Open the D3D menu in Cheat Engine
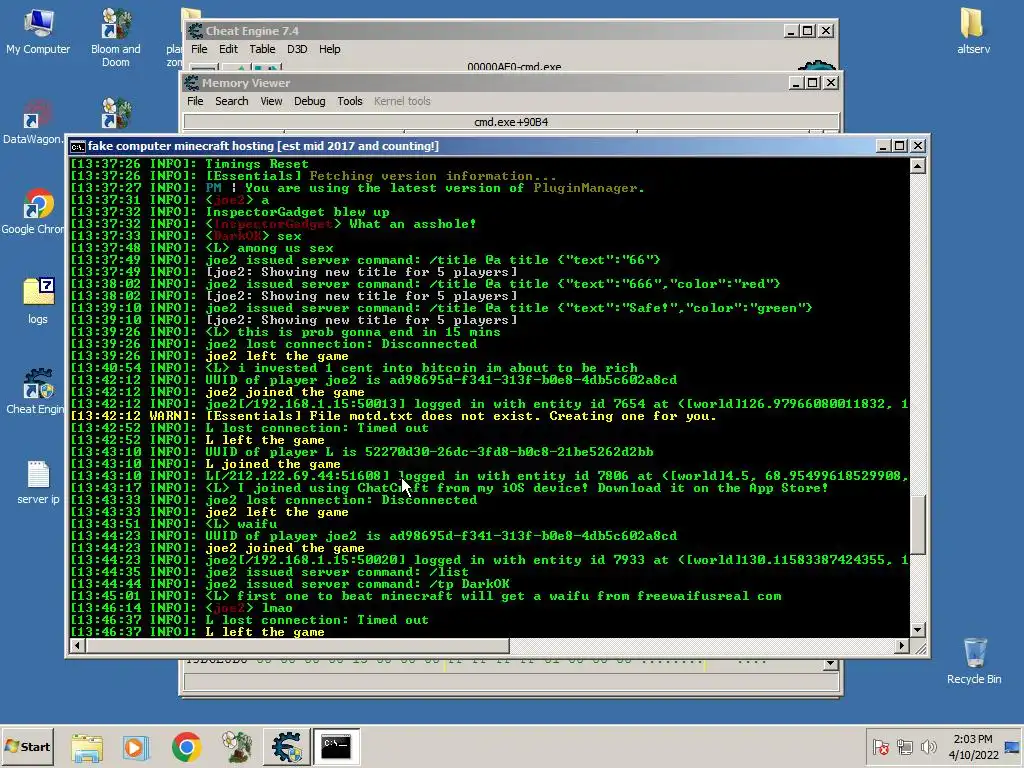The height and width of the screenshot is (768, 1024). 297,49
